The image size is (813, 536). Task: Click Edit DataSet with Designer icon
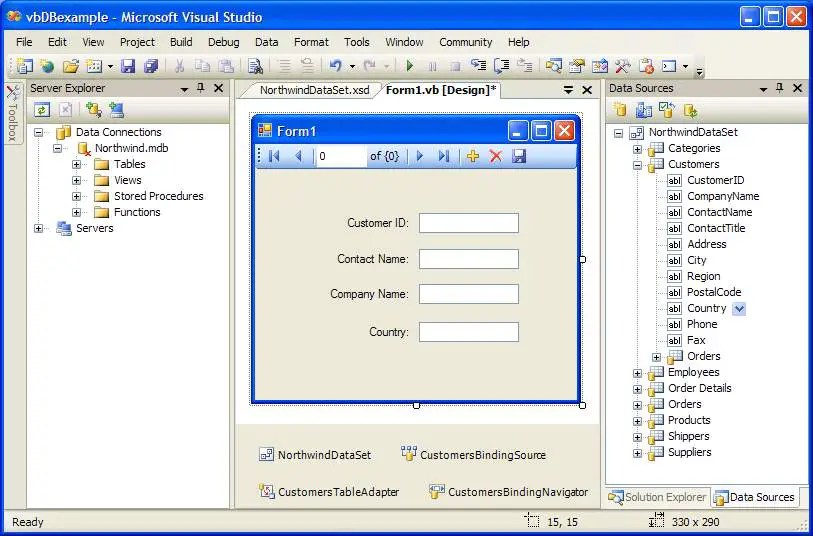(x=643, y=109)
